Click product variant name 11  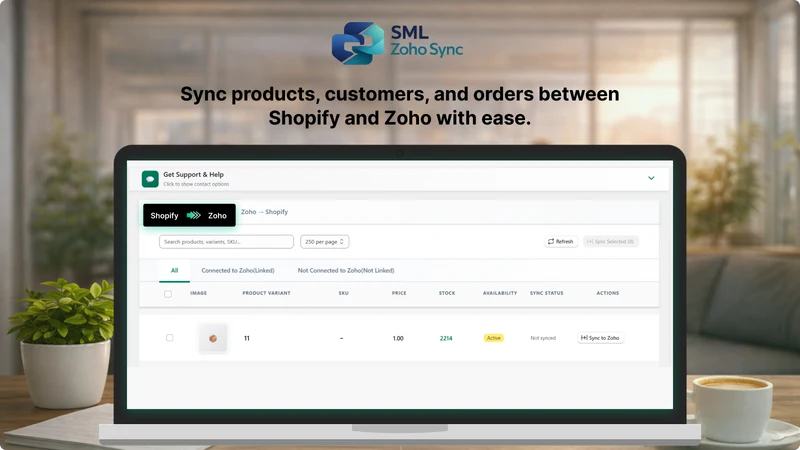click(x=247, y=338)
